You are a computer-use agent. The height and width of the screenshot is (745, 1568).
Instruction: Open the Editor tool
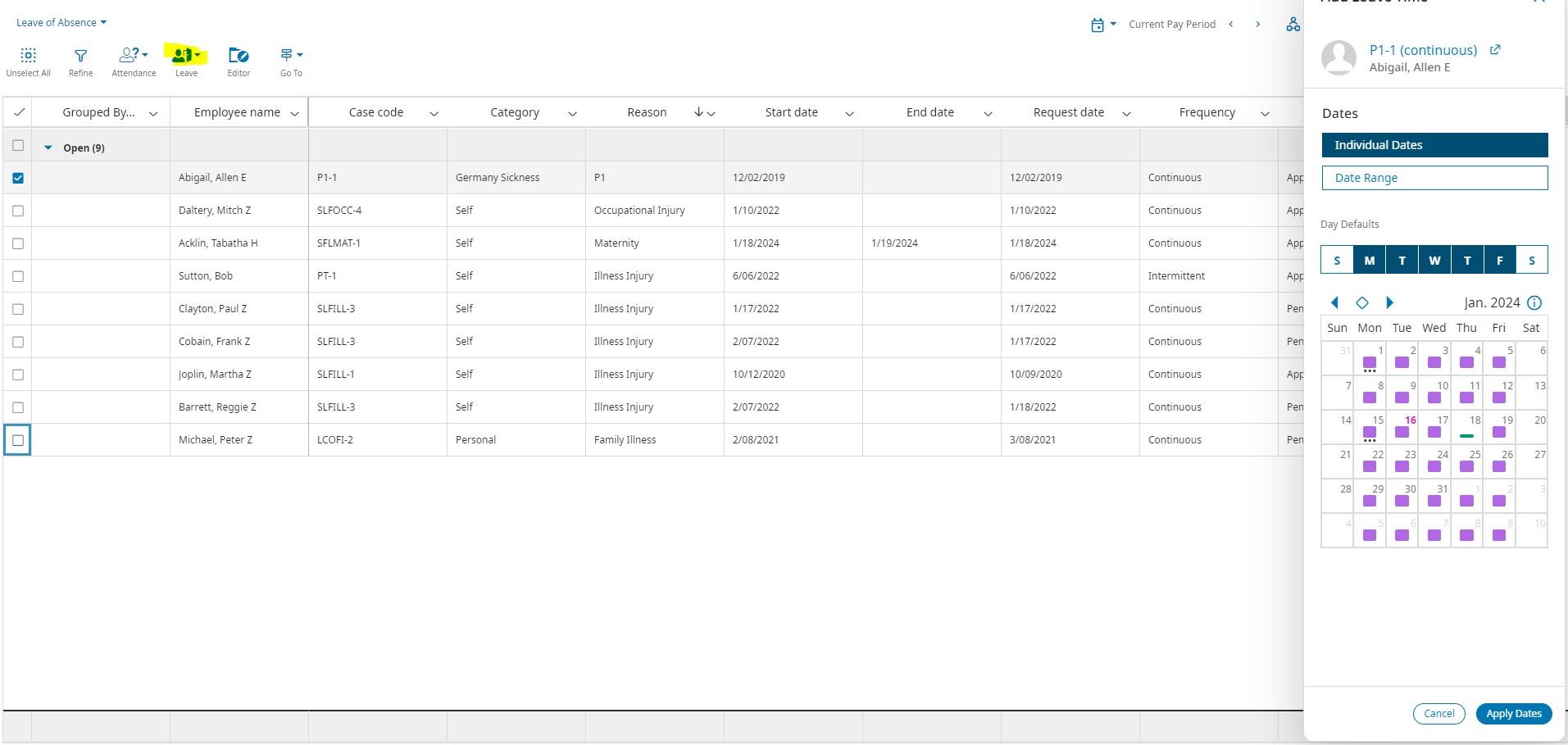pyautogui.click(x=239, y=56)
